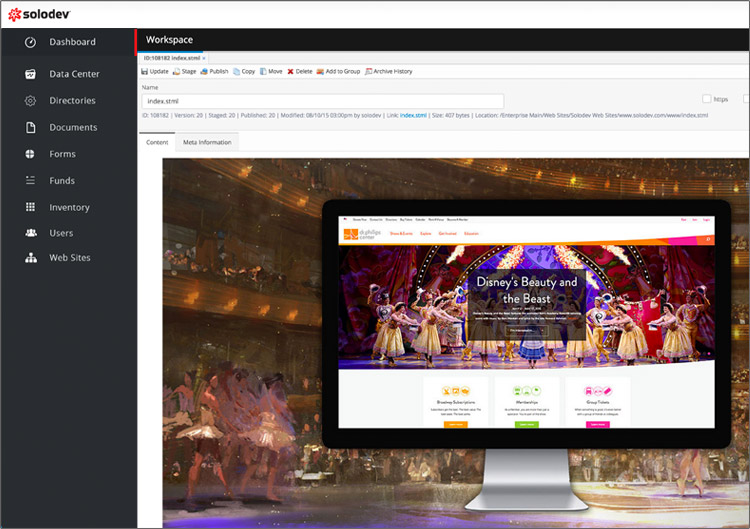Click the Publish toolbar icon

(204, 71)
